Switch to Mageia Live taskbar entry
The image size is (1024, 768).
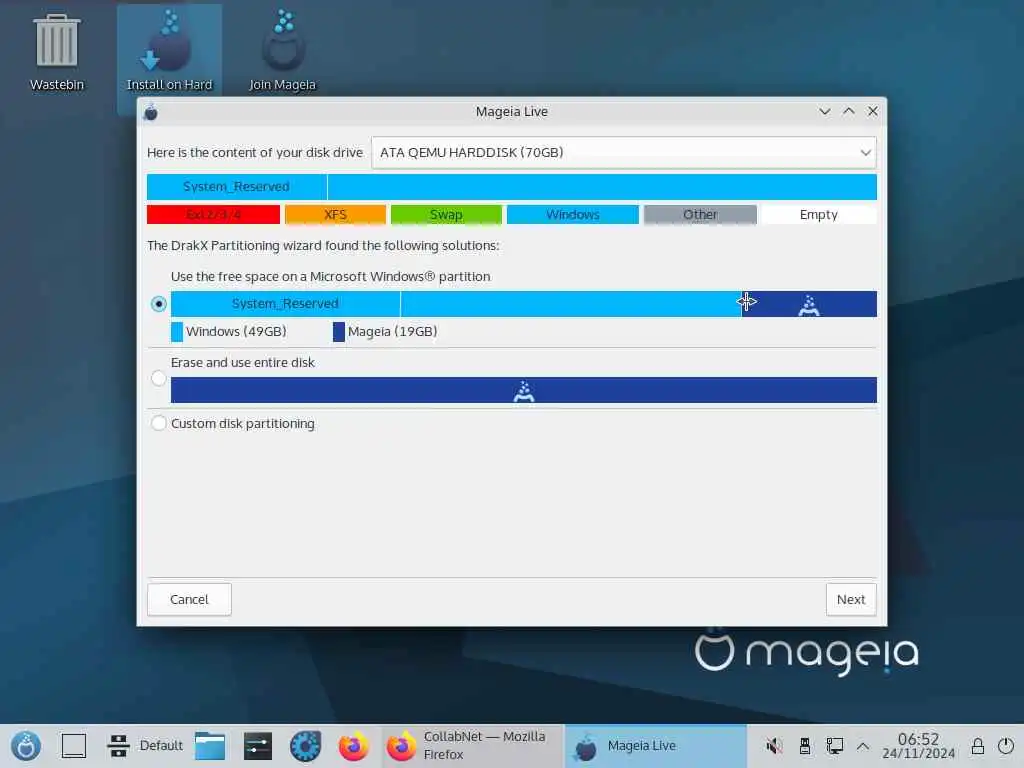point(655,746)
